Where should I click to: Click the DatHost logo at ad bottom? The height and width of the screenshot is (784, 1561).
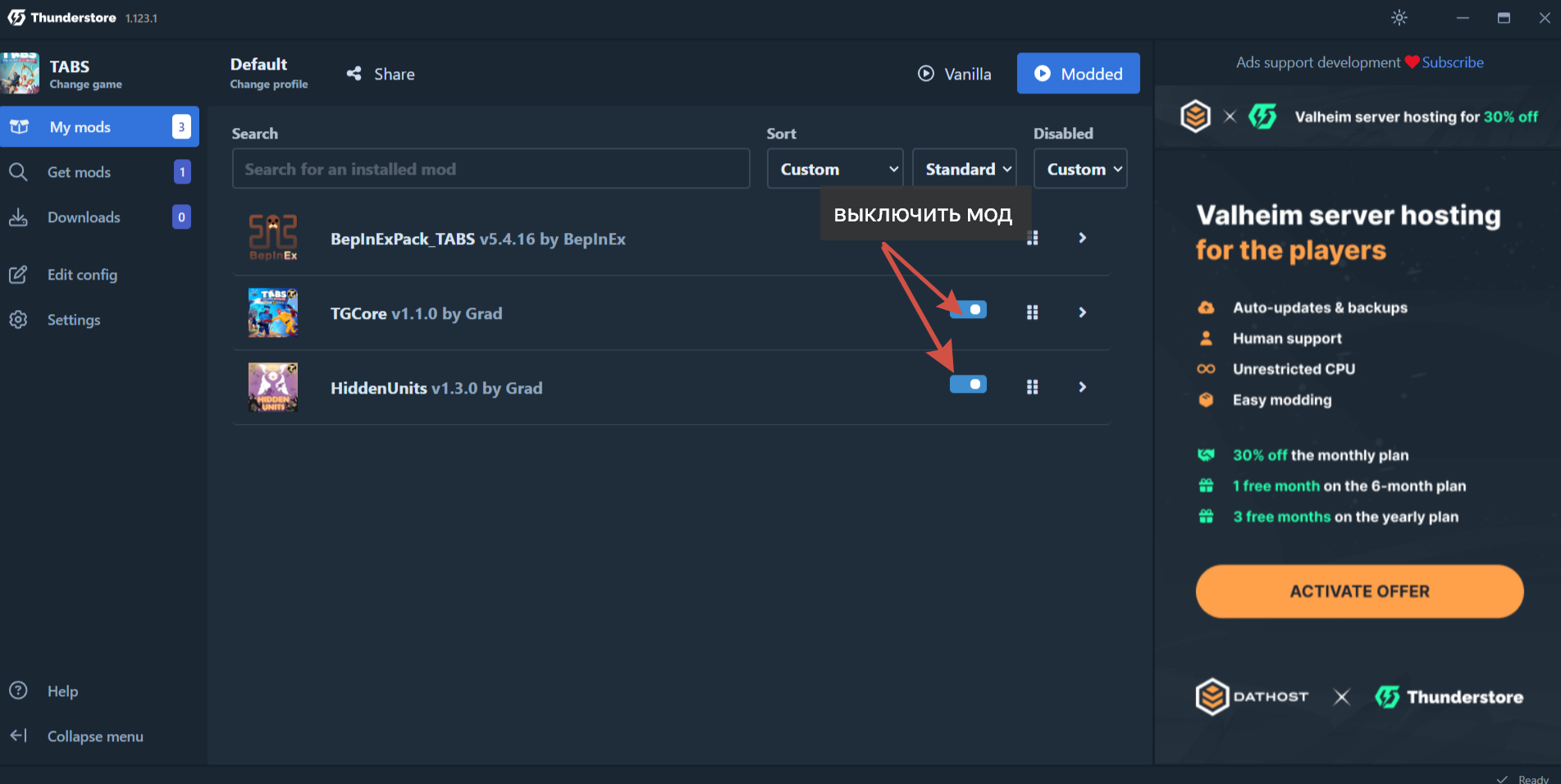[x=1252, y=697]
